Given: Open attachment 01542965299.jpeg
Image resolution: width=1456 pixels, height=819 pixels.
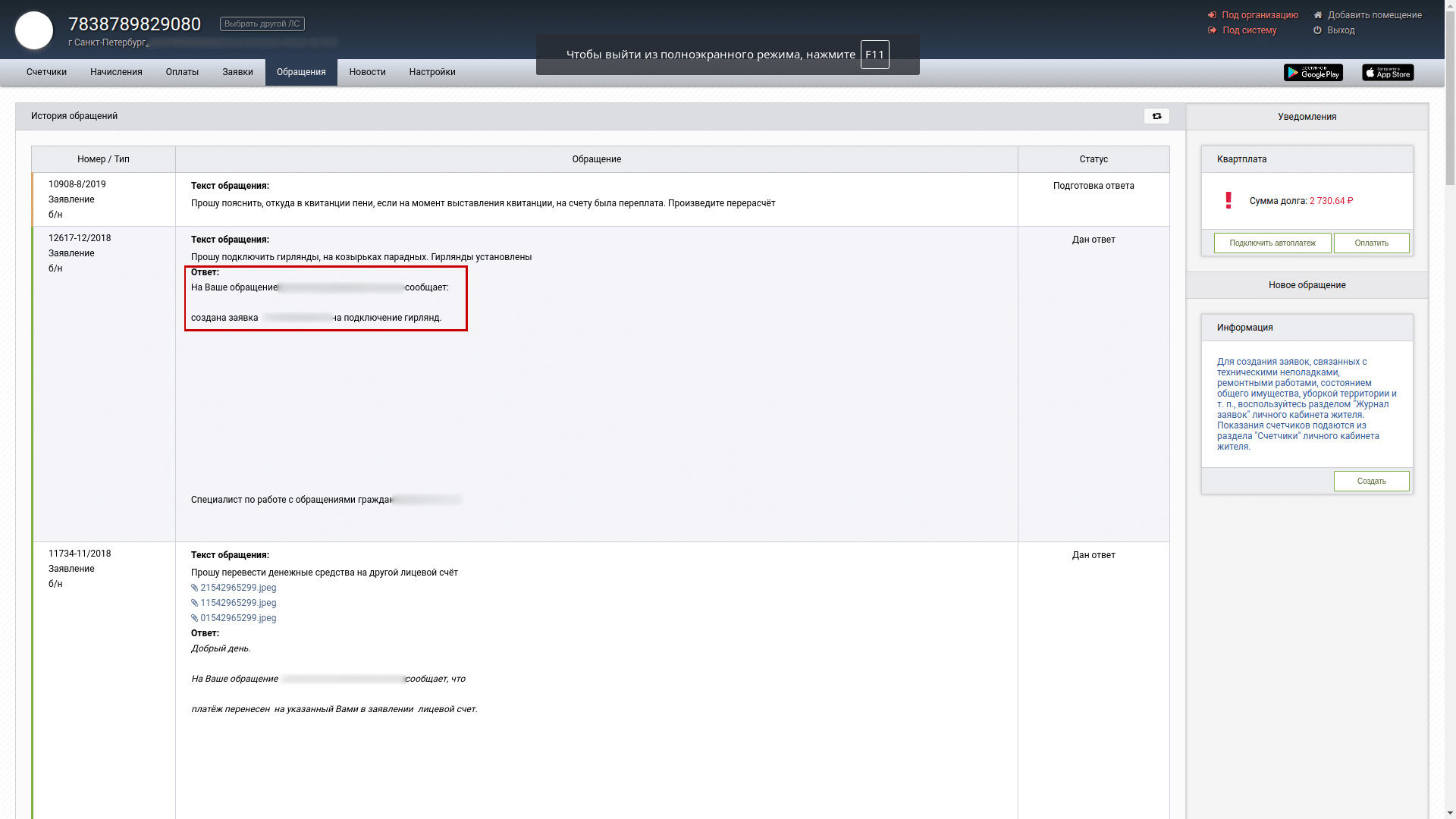Looking at the screenshot, I should pyautogui.click(x=237, y=618).
